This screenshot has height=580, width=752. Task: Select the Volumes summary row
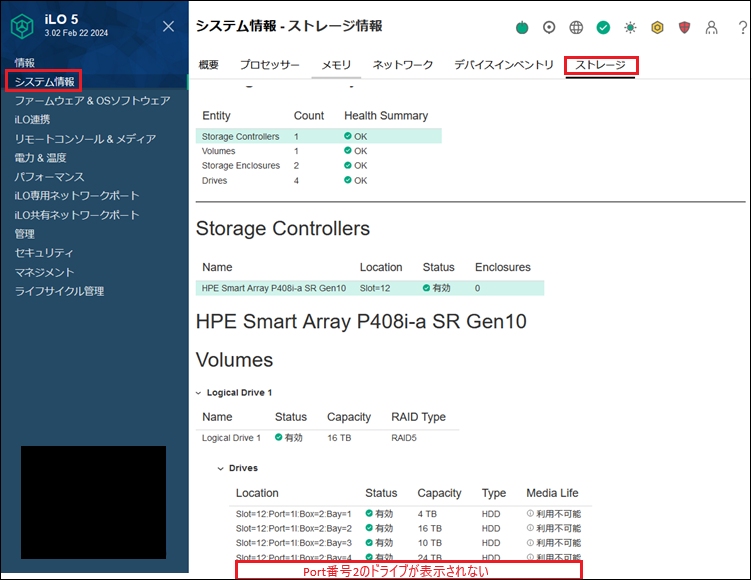[318, 151]
